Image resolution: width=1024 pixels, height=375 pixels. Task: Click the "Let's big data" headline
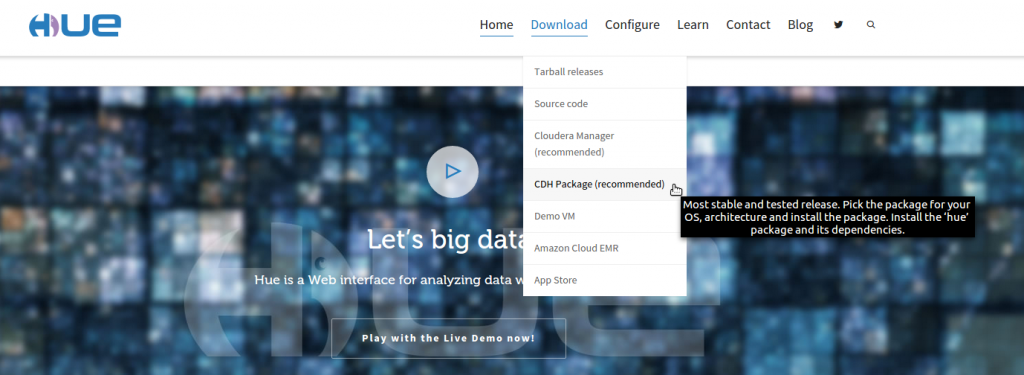pyautogui.click(x=445, y=239)
